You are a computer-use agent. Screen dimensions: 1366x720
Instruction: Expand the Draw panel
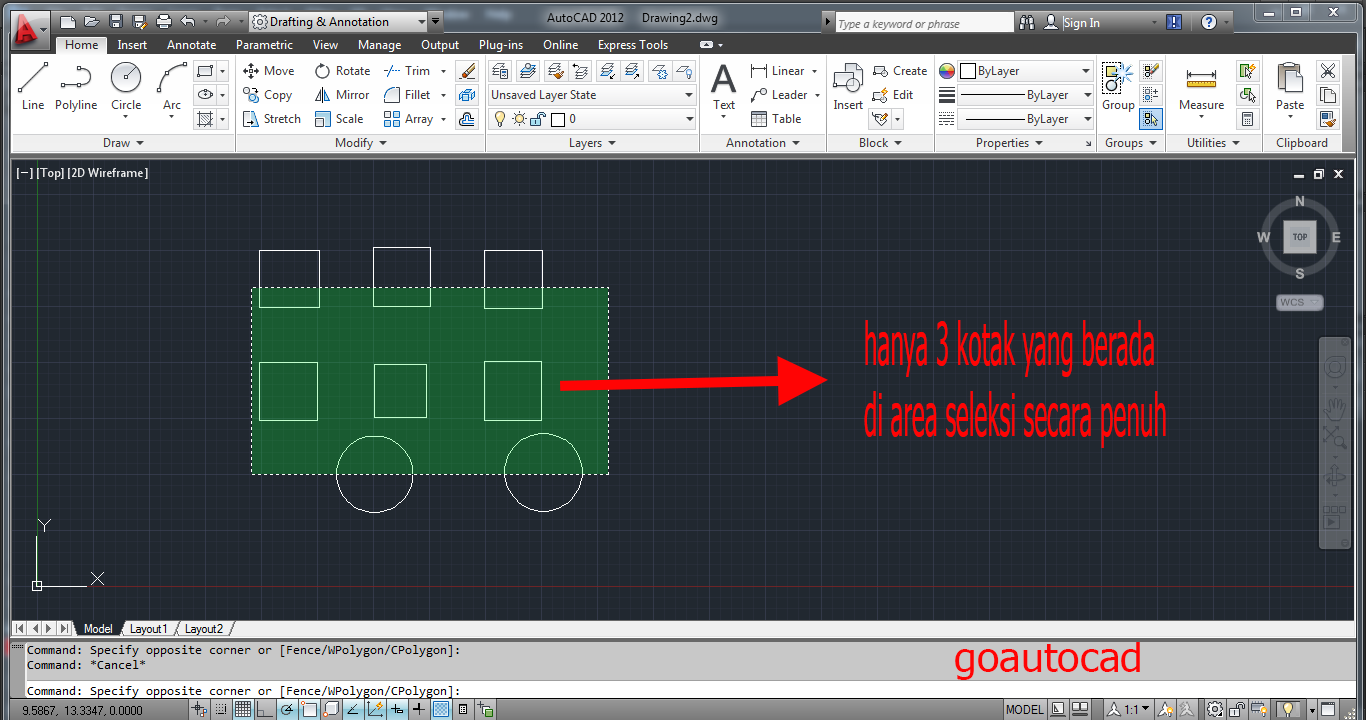click(x=140, y=142)
